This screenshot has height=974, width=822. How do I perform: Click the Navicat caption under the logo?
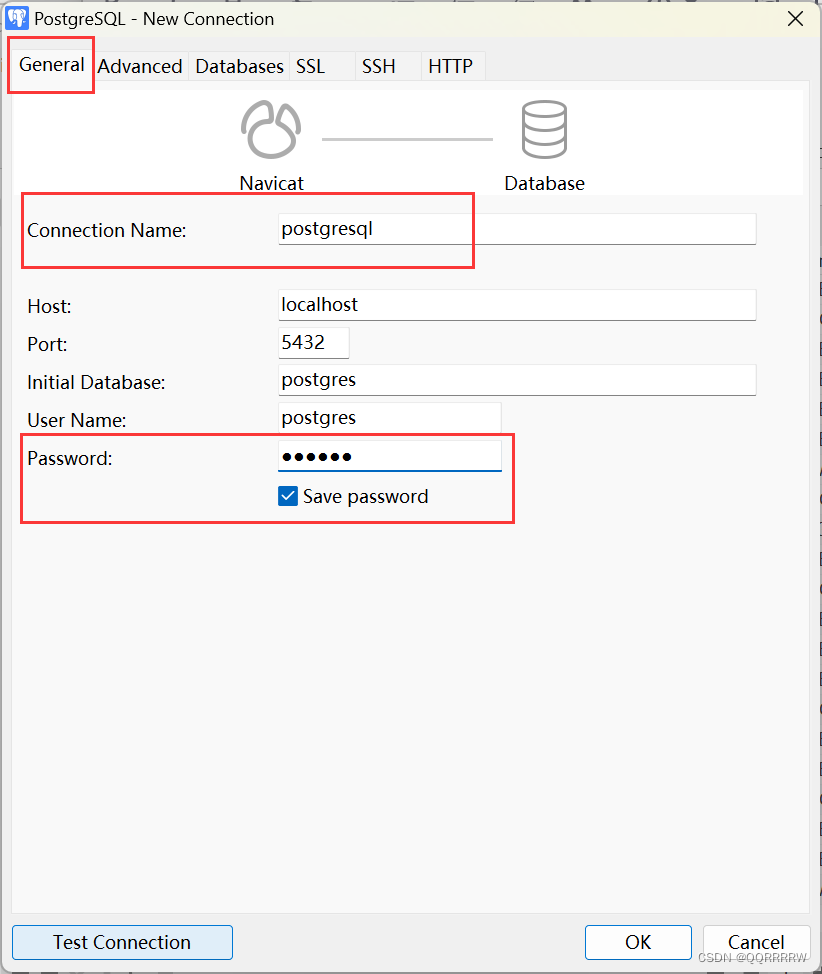(272, 183)
